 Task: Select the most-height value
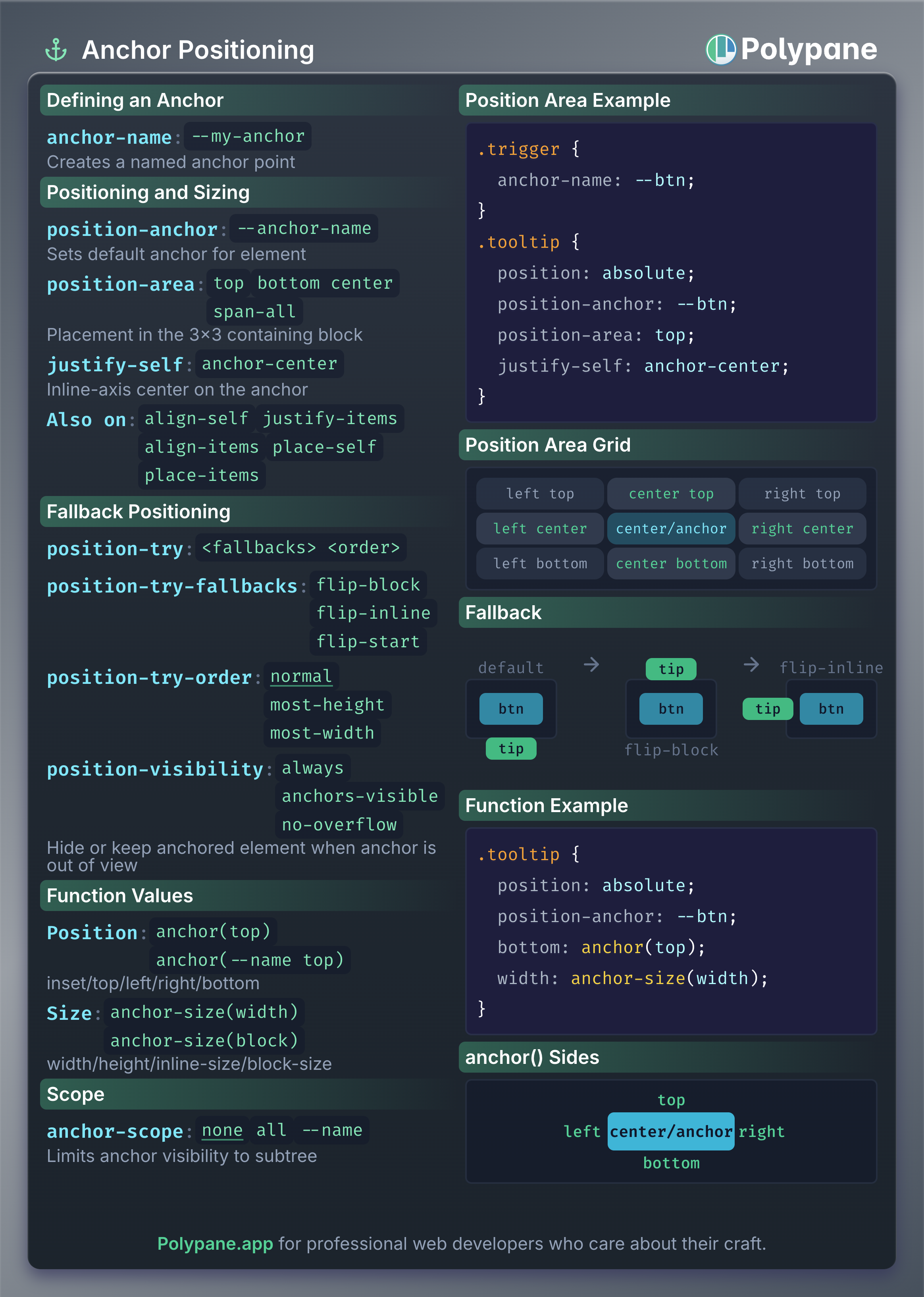pos(327,704)
